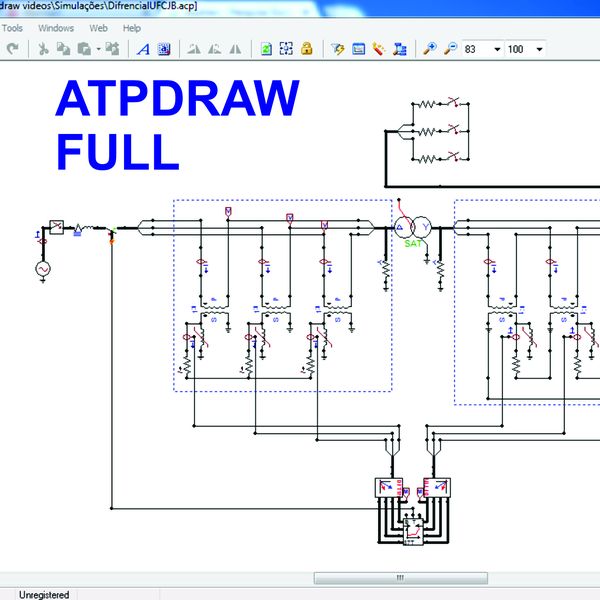Click the red-yellow plot tool icon
Image resolution: width=600 pixels, height=600 pixels.
379,49
